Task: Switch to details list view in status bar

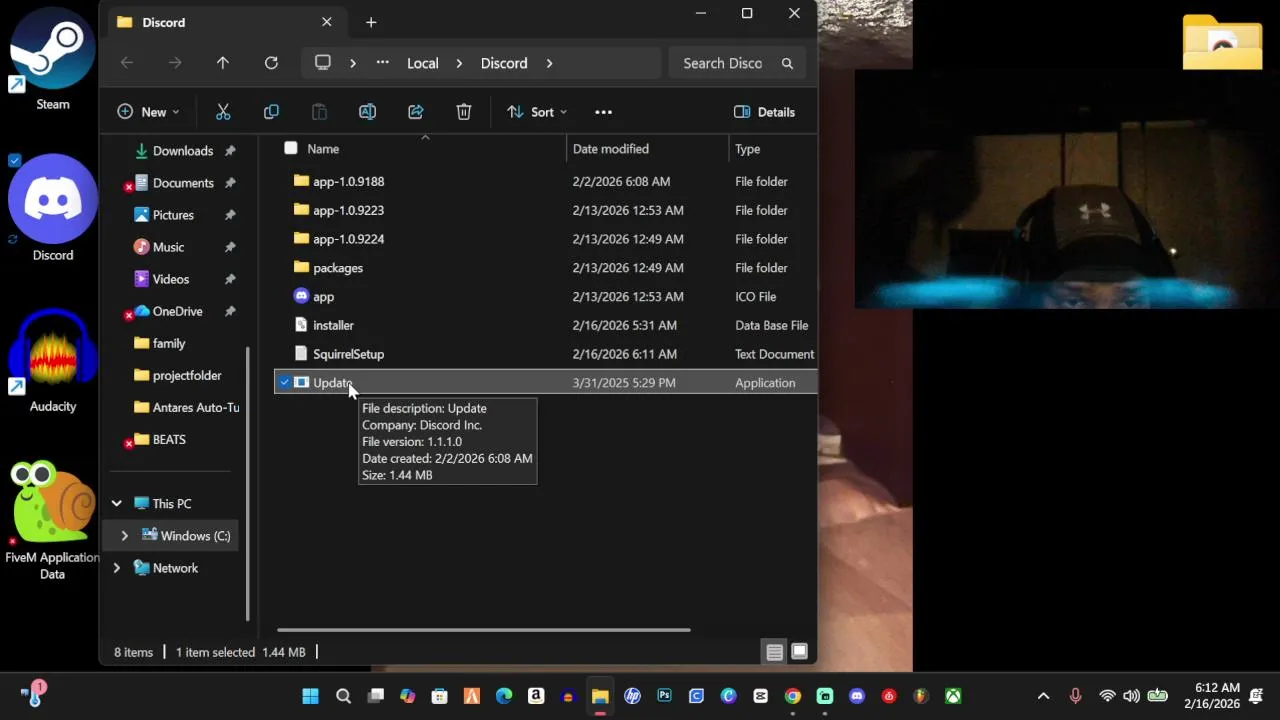Action: tap(774, 652)
